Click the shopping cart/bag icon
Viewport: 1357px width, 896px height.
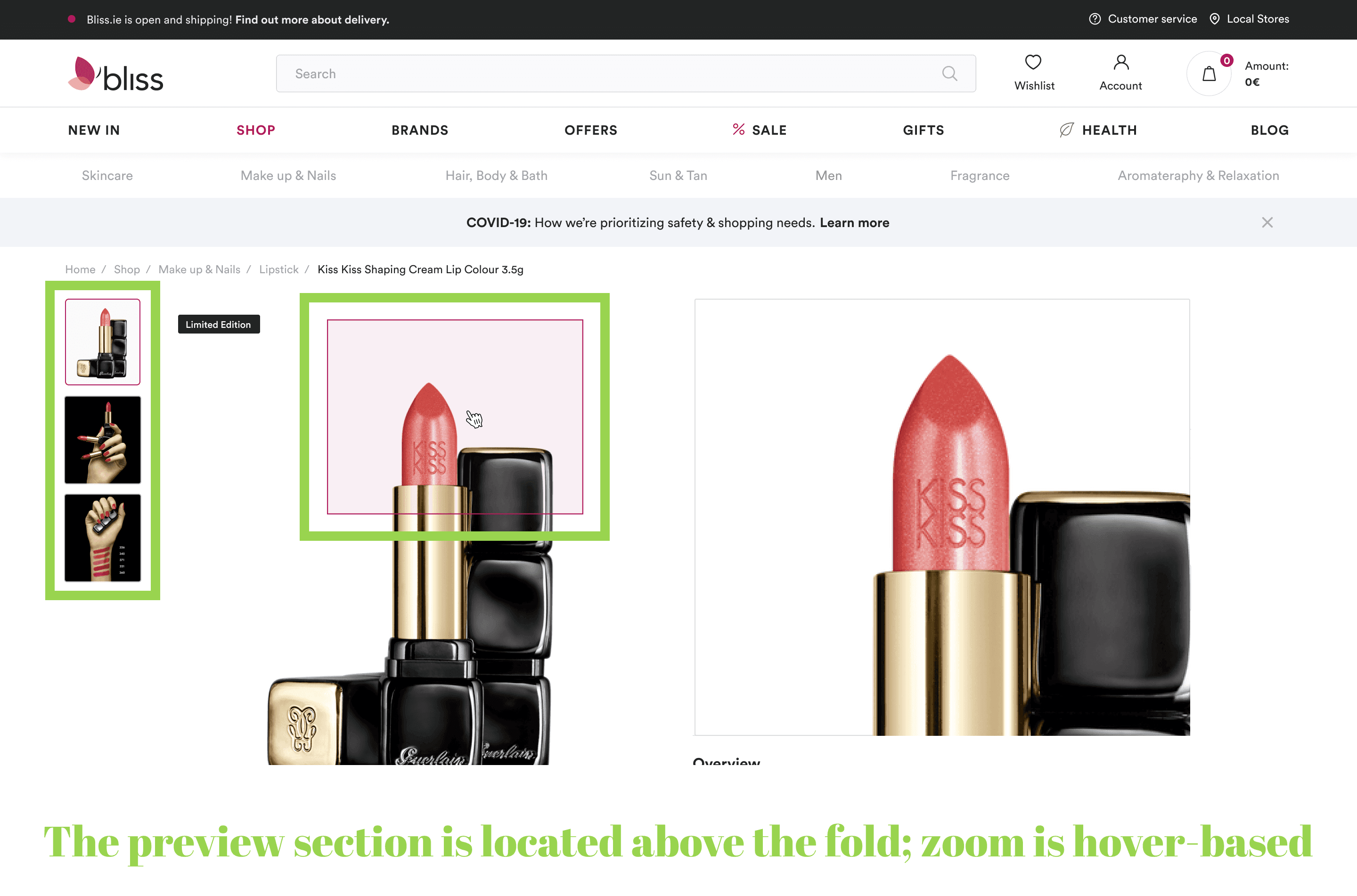click(x=1209, y=72)
